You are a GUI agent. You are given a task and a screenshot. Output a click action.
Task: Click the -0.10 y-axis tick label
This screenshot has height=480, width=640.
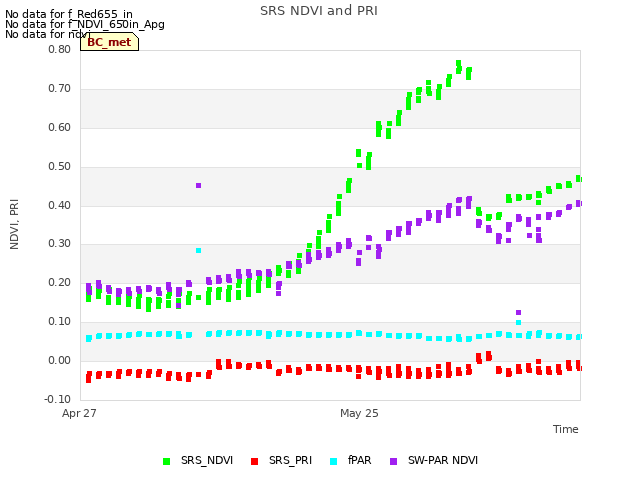point(58,399)
